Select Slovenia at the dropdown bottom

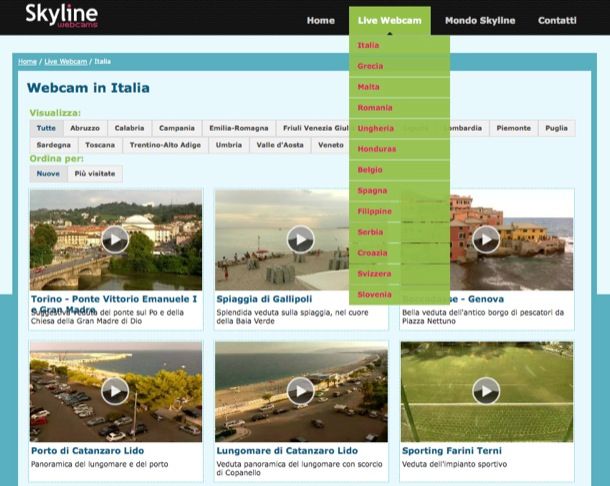click(x=400, y=295)
